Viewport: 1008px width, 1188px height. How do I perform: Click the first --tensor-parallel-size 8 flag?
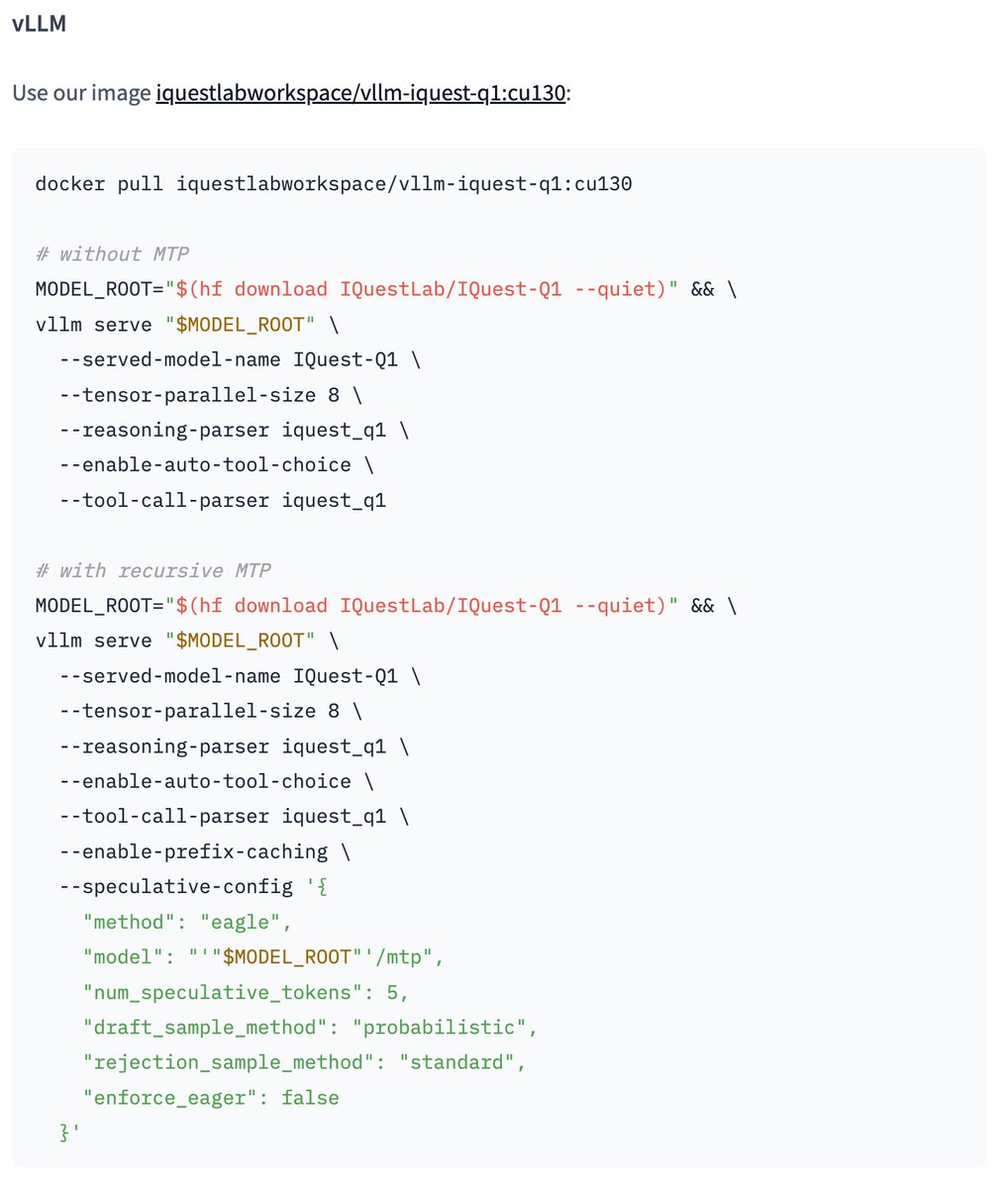pos(210,395)
